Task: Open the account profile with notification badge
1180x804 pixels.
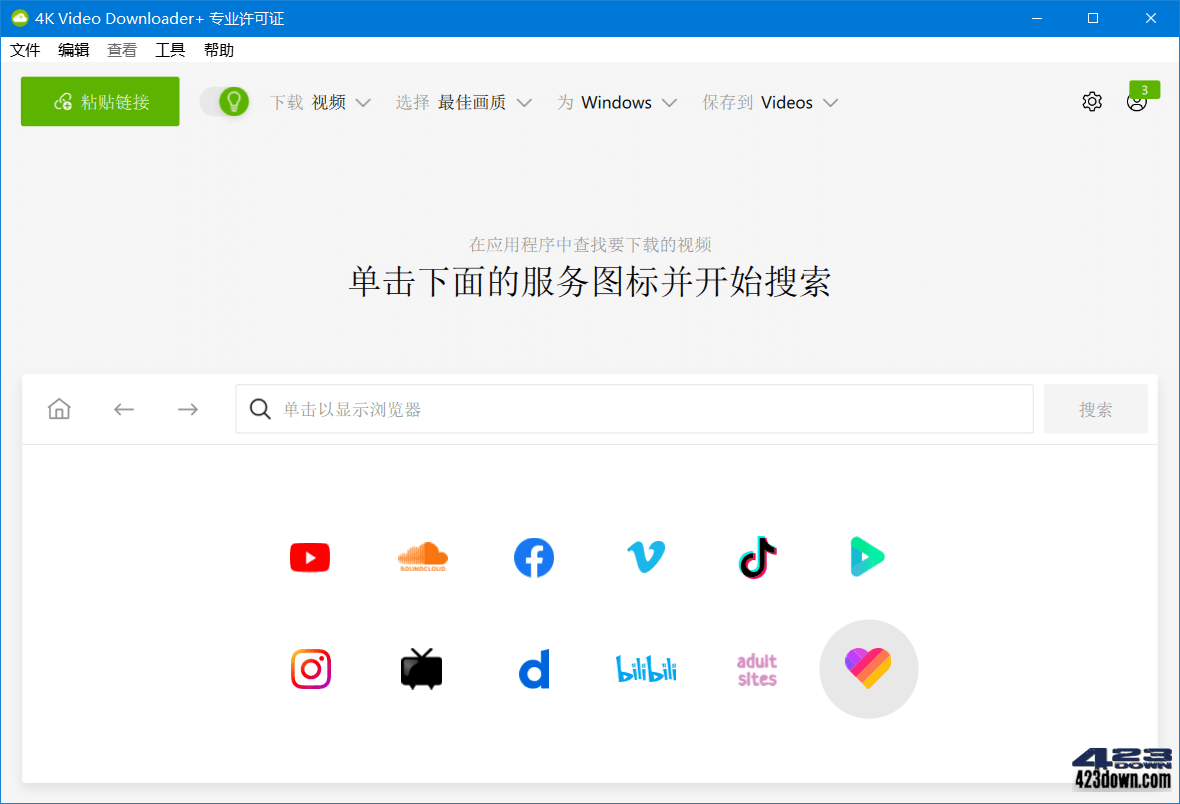Action: click(x=1137, y=101)
